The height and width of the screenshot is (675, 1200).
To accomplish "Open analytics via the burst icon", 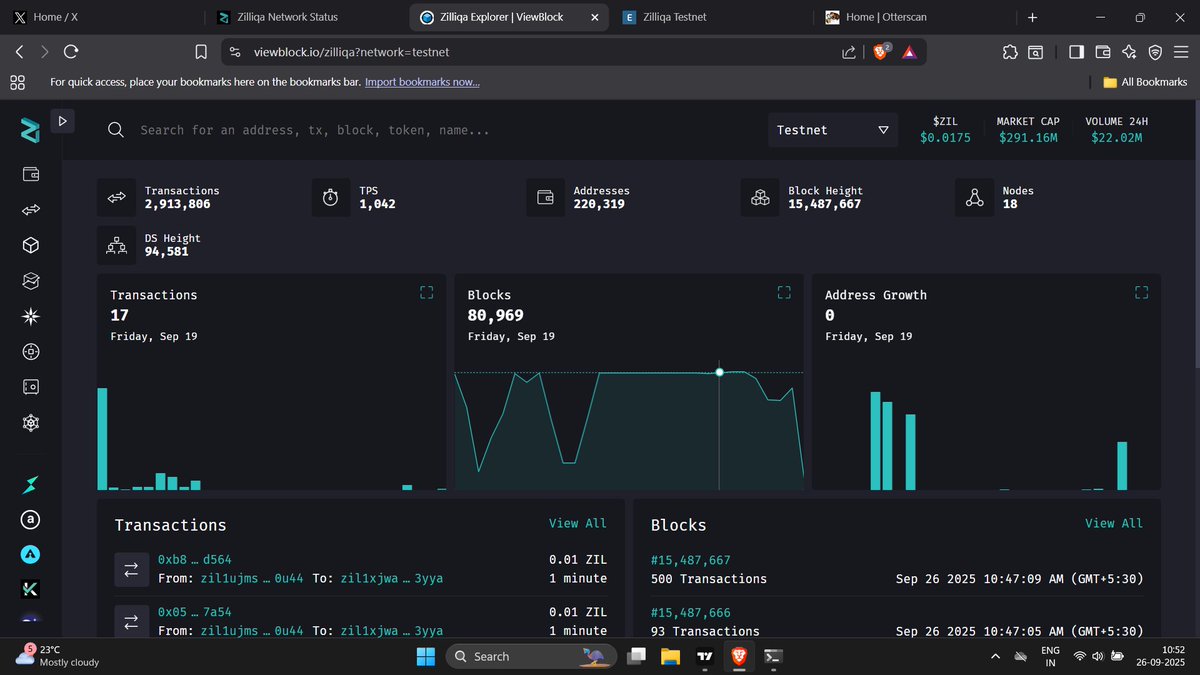I will pos(30,316).
